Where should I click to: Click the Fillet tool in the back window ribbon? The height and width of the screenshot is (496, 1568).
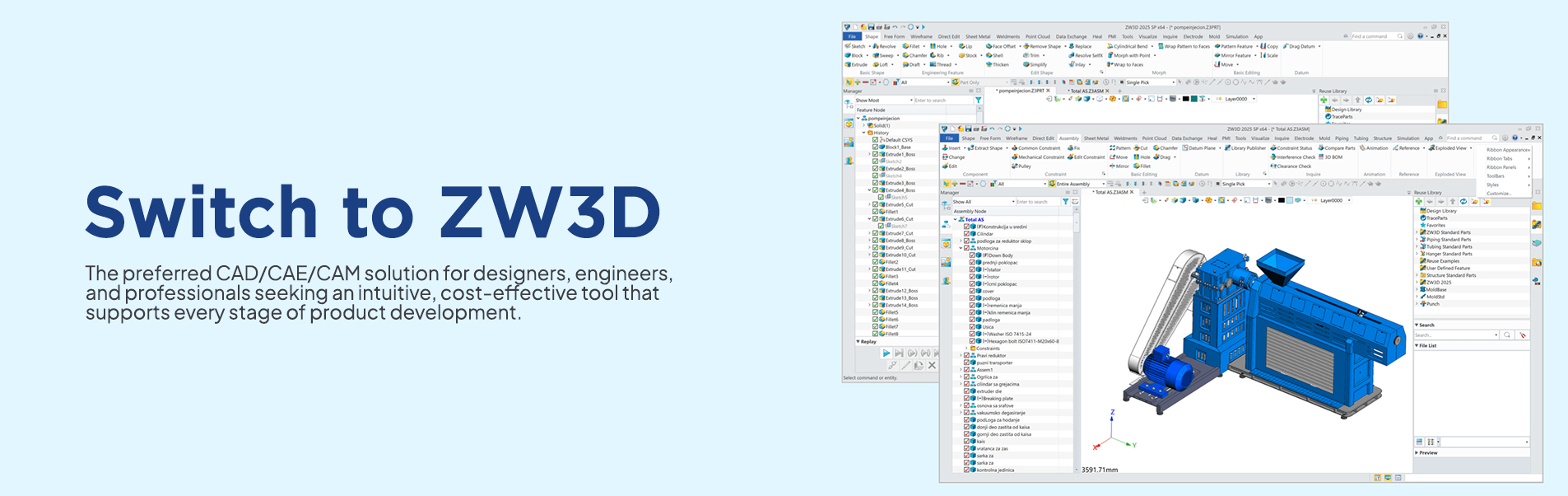pyautogui.click(x=911, y=46)
